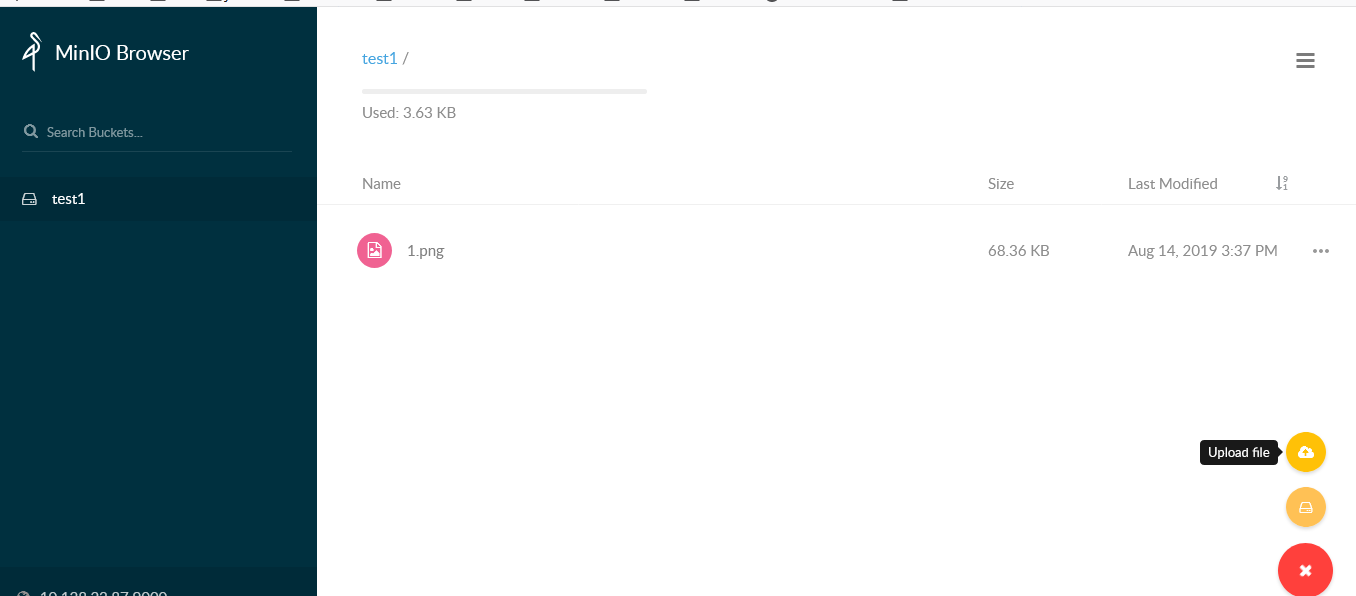
Task: Select 1.png using its pink image icon
Action: pyautogui.click(x=374, y=250)
